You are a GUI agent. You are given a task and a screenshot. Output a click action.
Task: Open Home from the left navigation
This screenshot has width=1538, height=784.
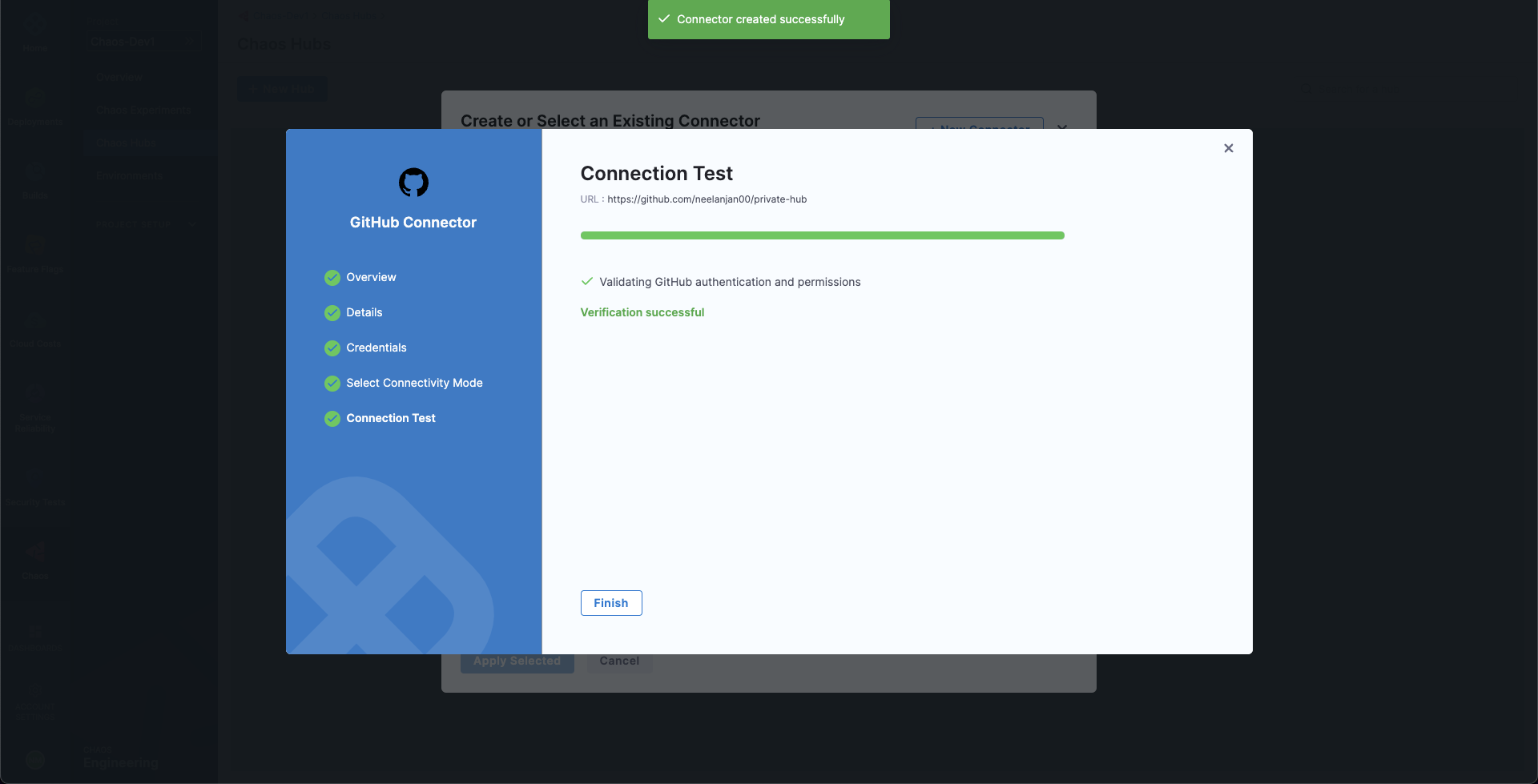click(34, 32)
